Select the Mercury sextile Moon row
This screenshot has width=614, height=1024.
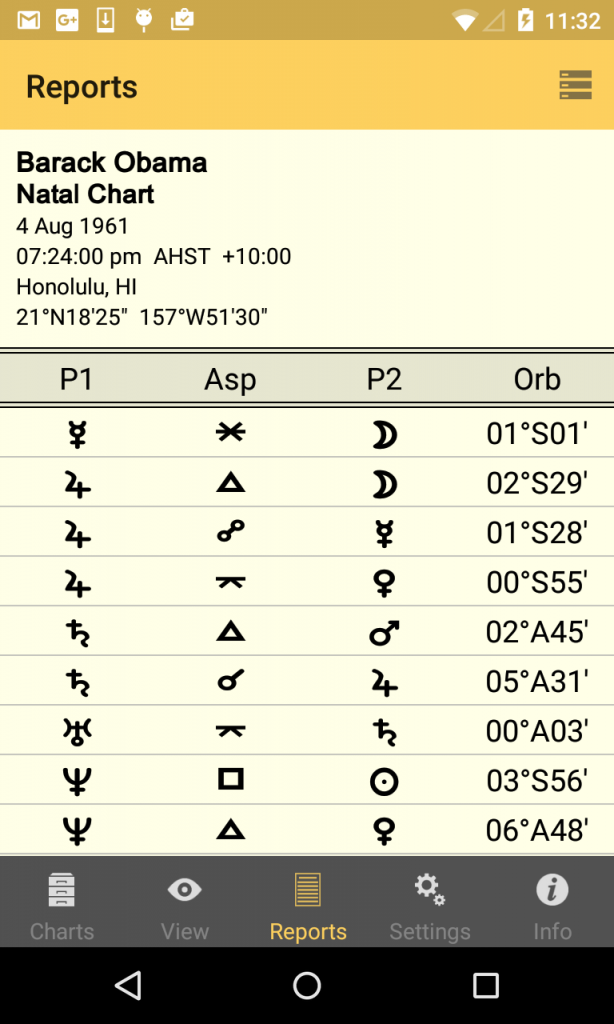pyautogui.click(x=307, y=433)
